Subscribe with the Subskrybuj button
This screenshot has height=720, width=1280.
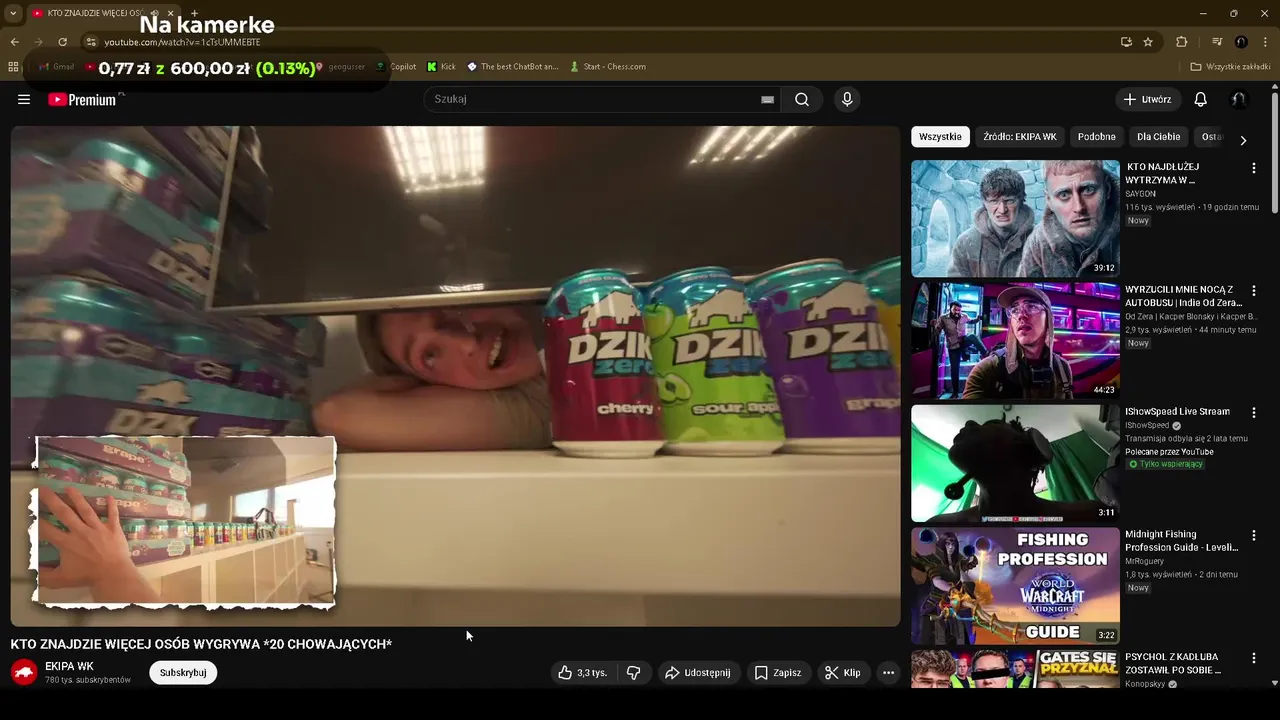click(x=183, y=673)
